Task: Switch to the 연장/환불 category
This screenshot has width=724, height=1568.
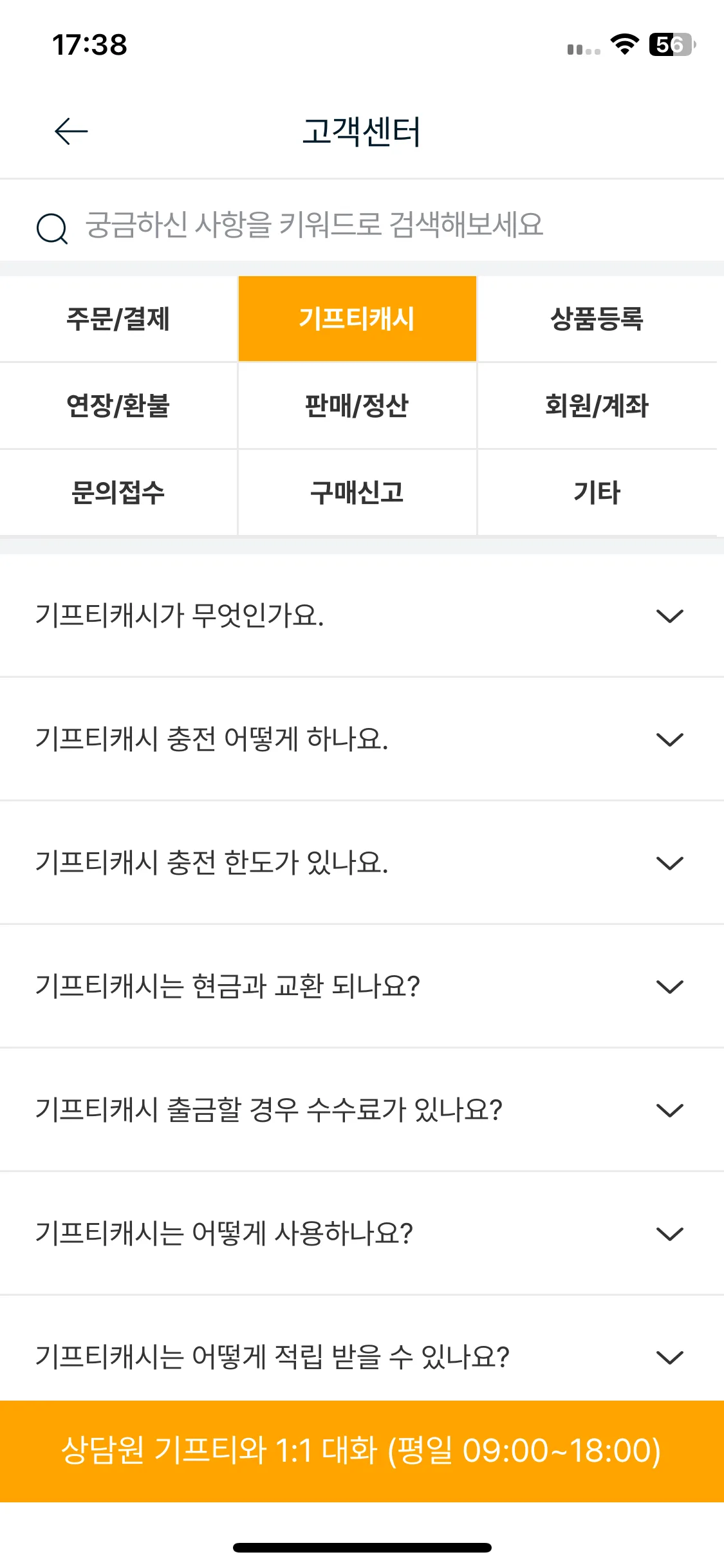Action: coord(118,406)
